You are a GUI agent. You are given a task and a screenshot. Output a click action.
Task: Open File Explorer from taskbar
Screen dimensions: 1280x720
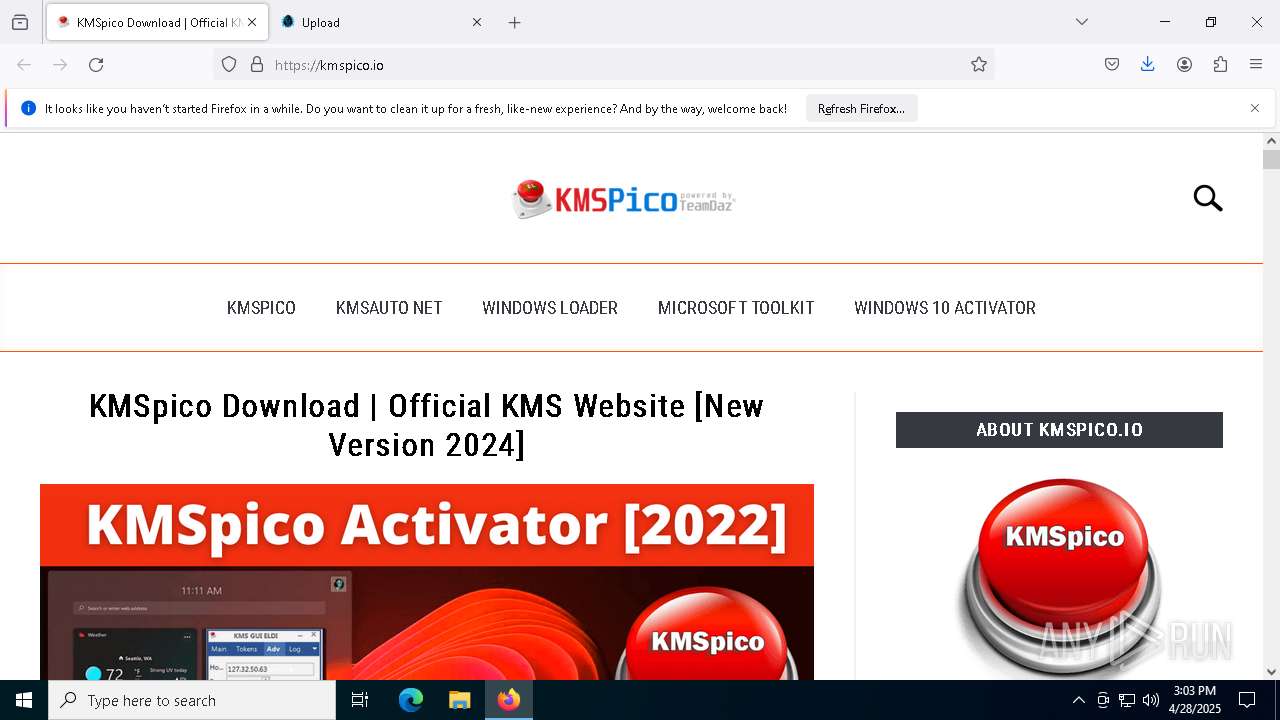click(459, 700)
